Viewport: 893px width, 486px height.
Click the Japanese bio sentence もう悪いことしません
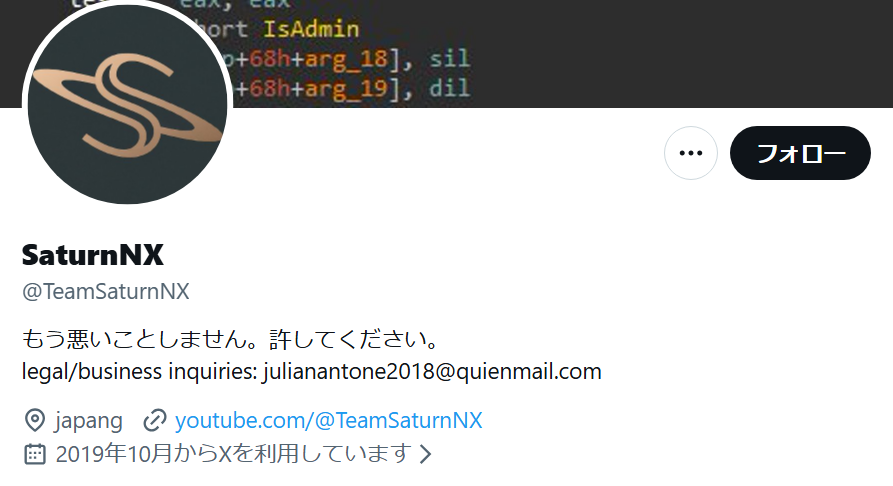pos(230,339)
